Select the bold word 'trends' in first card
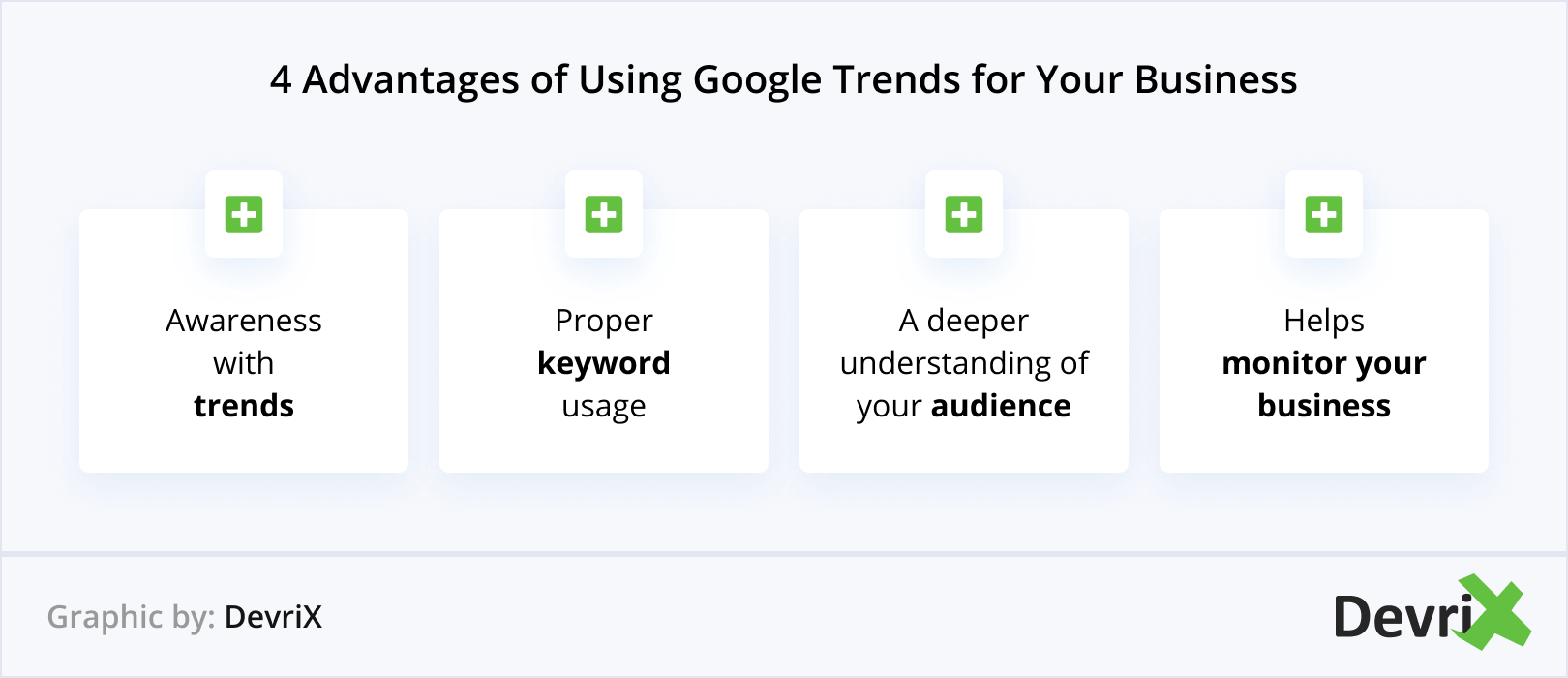1568x678 pixels. (244, 406)
